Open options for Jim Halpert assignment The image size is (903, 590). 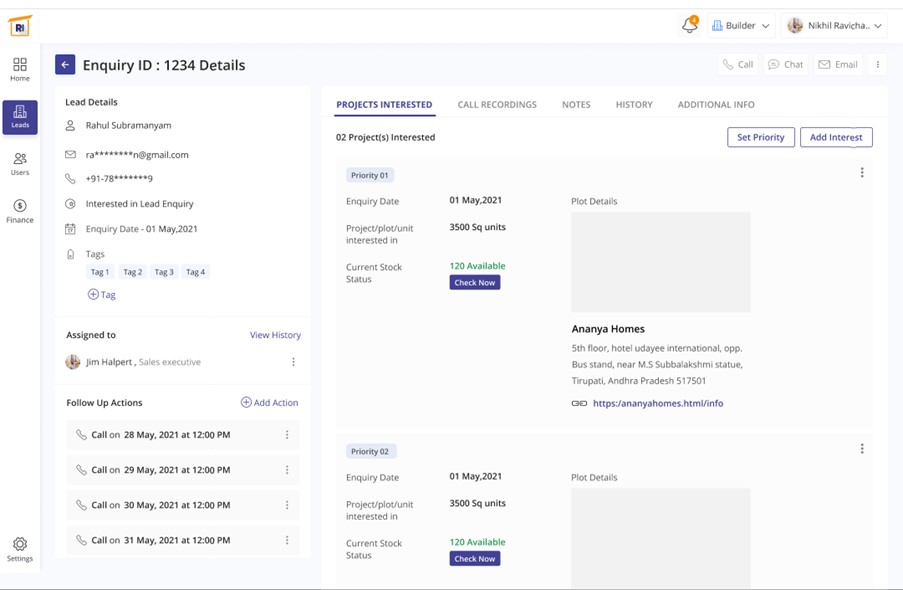(293, 362)
